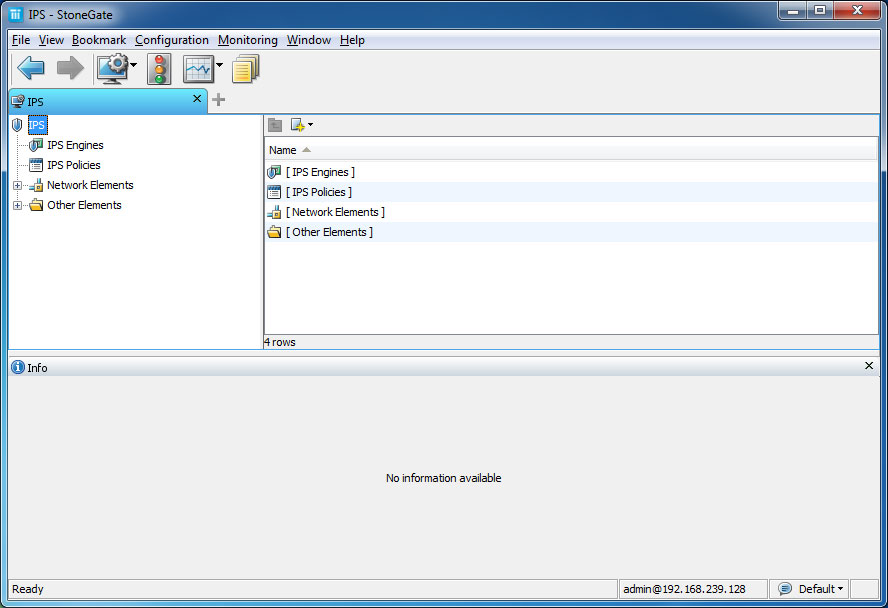The width and height of the screenshot is (888, 608).
Task: Click the Other Elements folder icon in tree
Action: tap(36, 205)
